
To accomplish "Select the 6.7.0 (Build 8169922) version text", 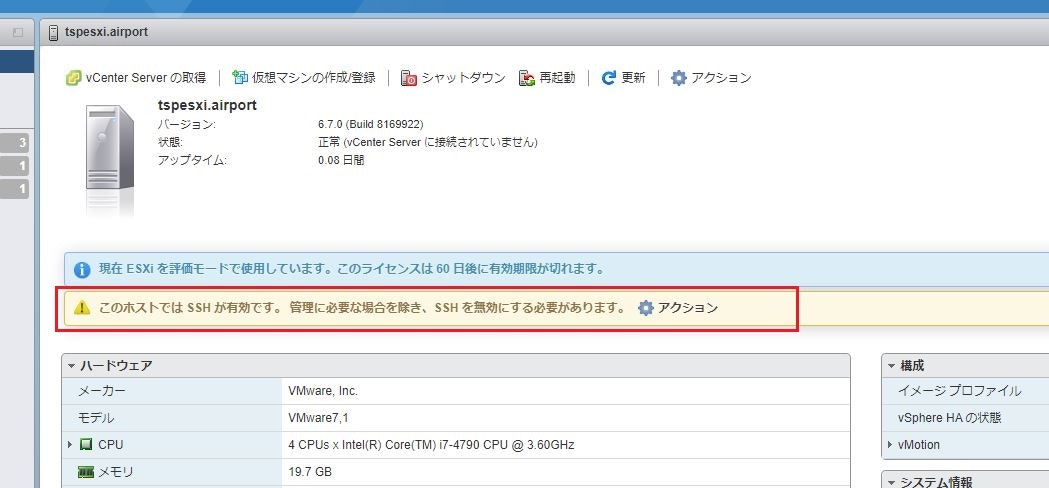I will pyautogui.click(x=371, y=125).
